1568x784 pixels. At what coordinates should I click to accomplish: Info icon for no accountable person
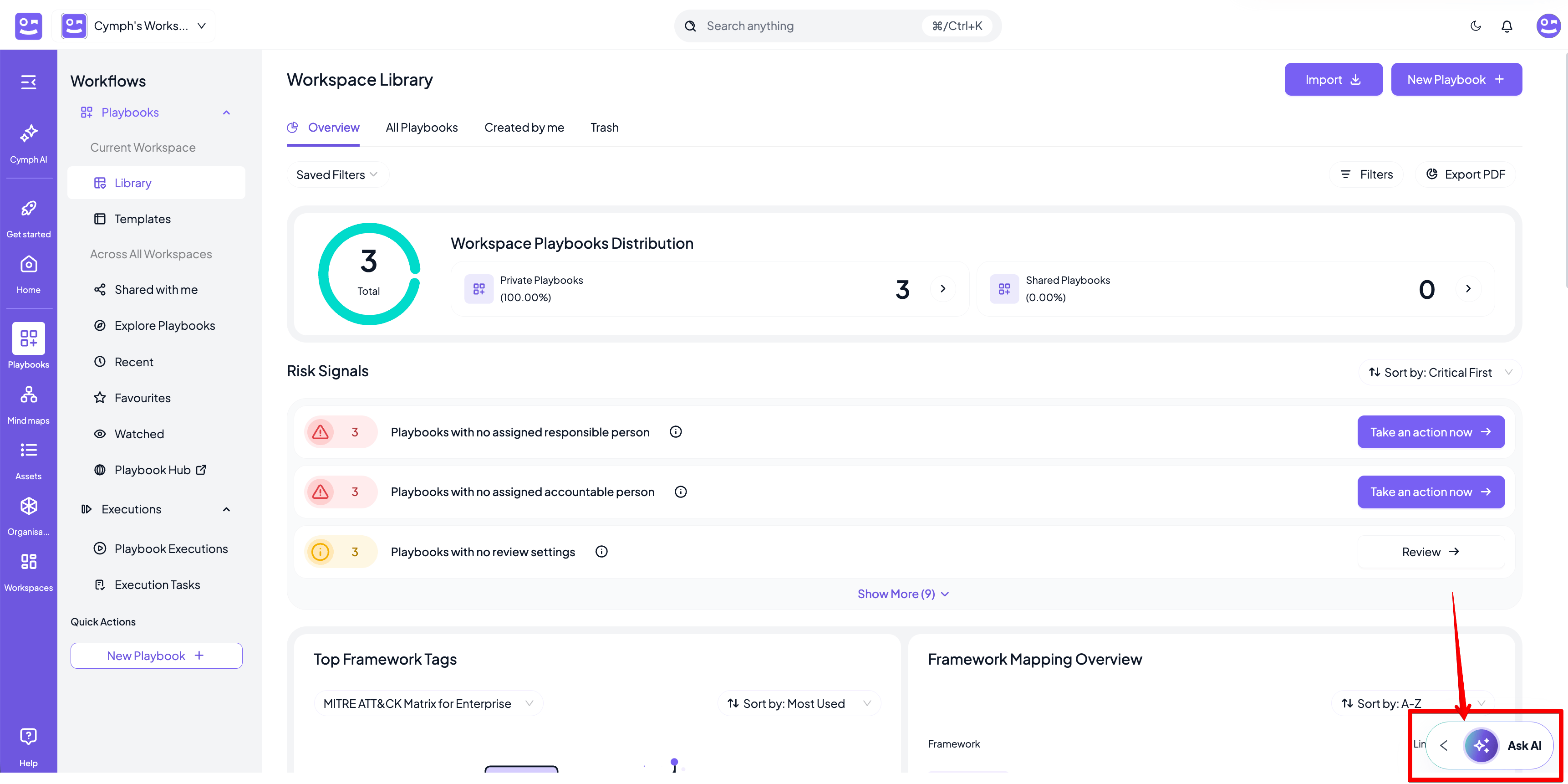click(x=681, y=492)
